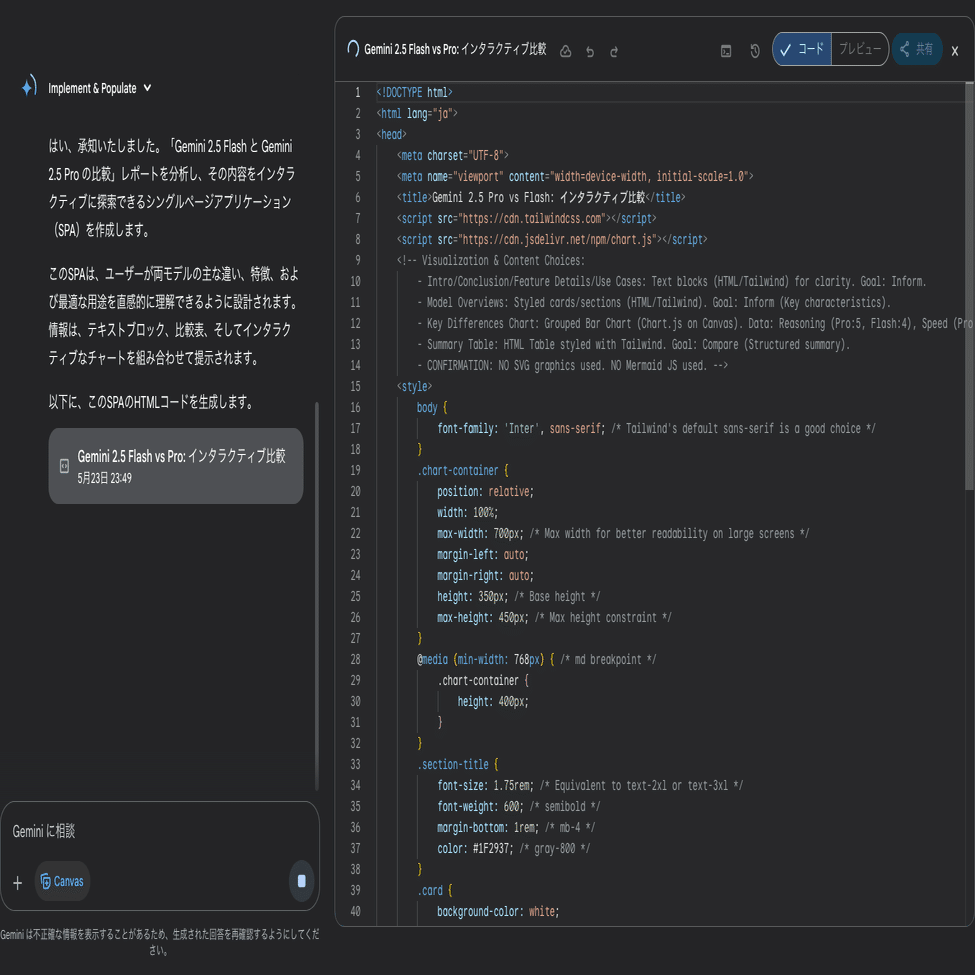975x975 pixels.
Task: Click the '.section-title {' selector line
Action: coord(458,765)
